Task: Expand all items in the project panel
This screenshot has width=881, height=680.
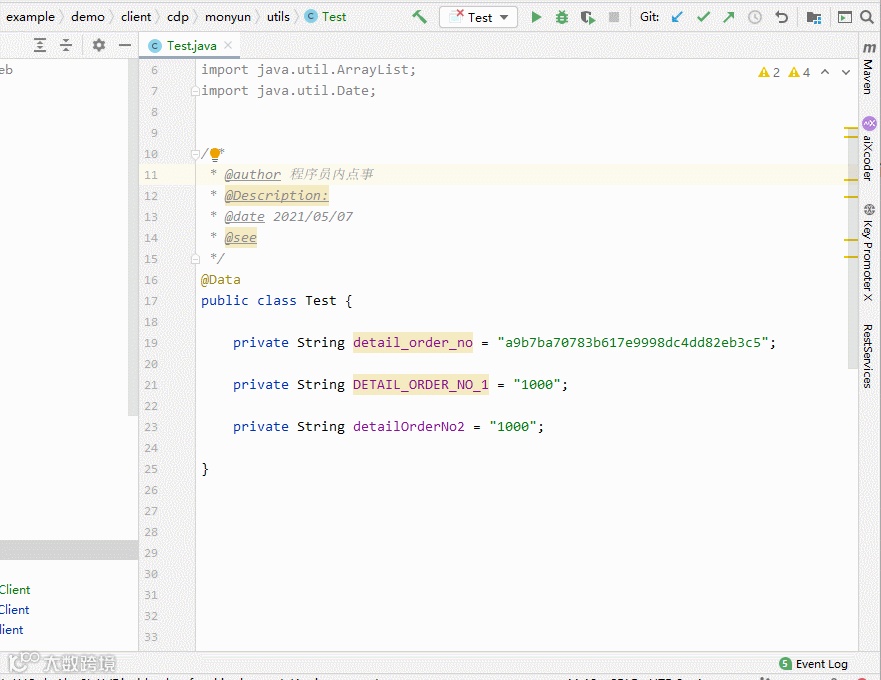Action: [x=40, y=45]
